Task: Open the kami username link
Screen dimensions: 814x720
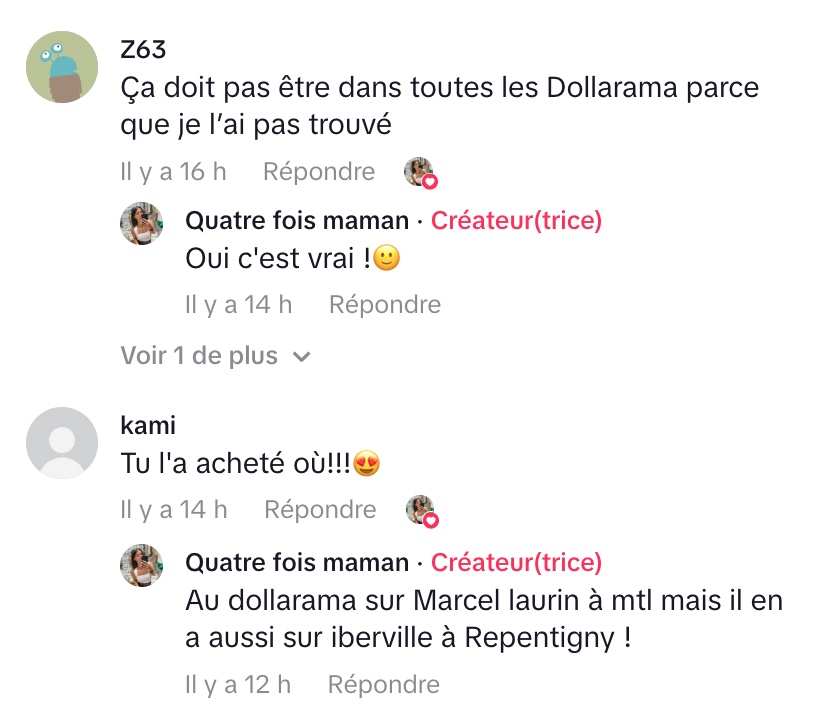Action: (148, 425)
